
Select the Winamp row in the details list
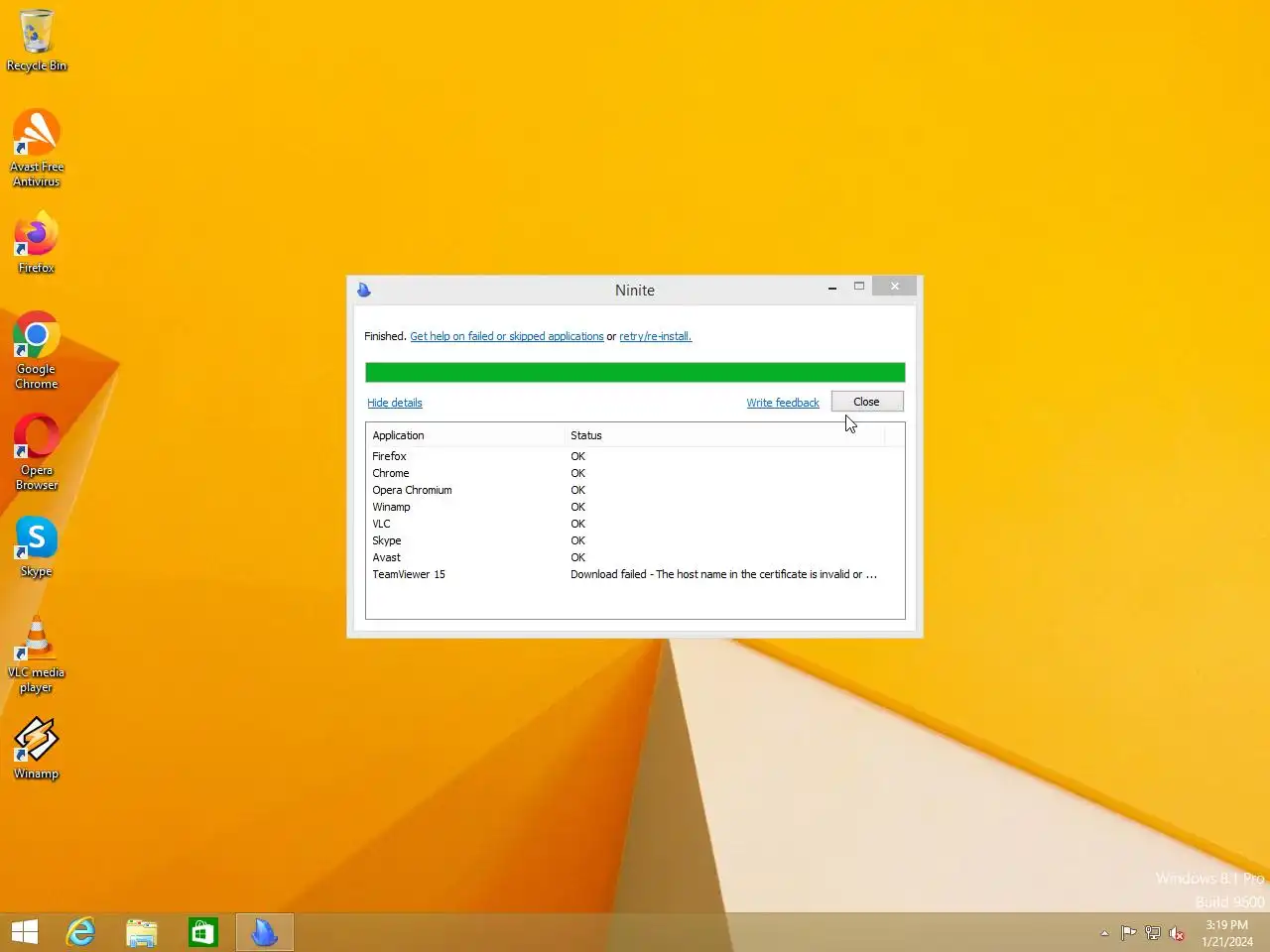pyautogui.click(x=635, y=507)
